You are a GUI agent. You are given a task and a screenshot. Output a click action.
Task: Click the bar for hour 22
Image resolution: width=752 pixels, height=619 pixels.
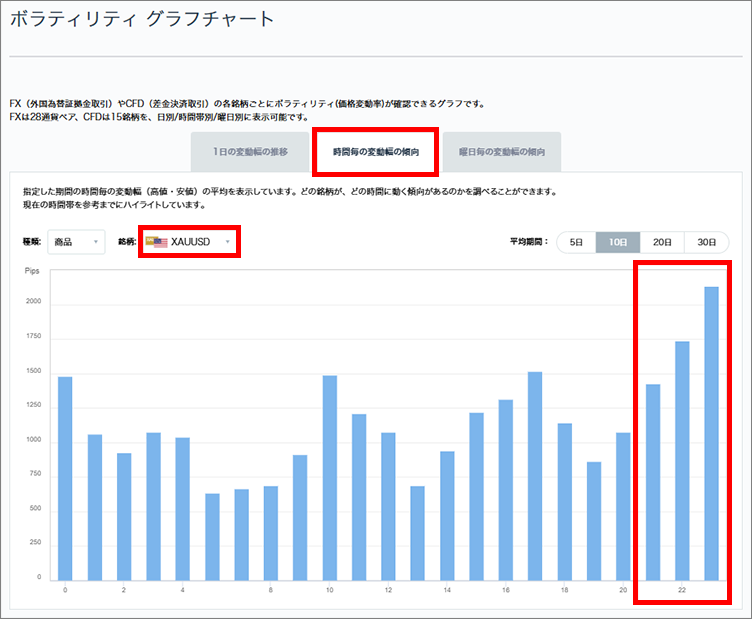[x=682, y=460]
